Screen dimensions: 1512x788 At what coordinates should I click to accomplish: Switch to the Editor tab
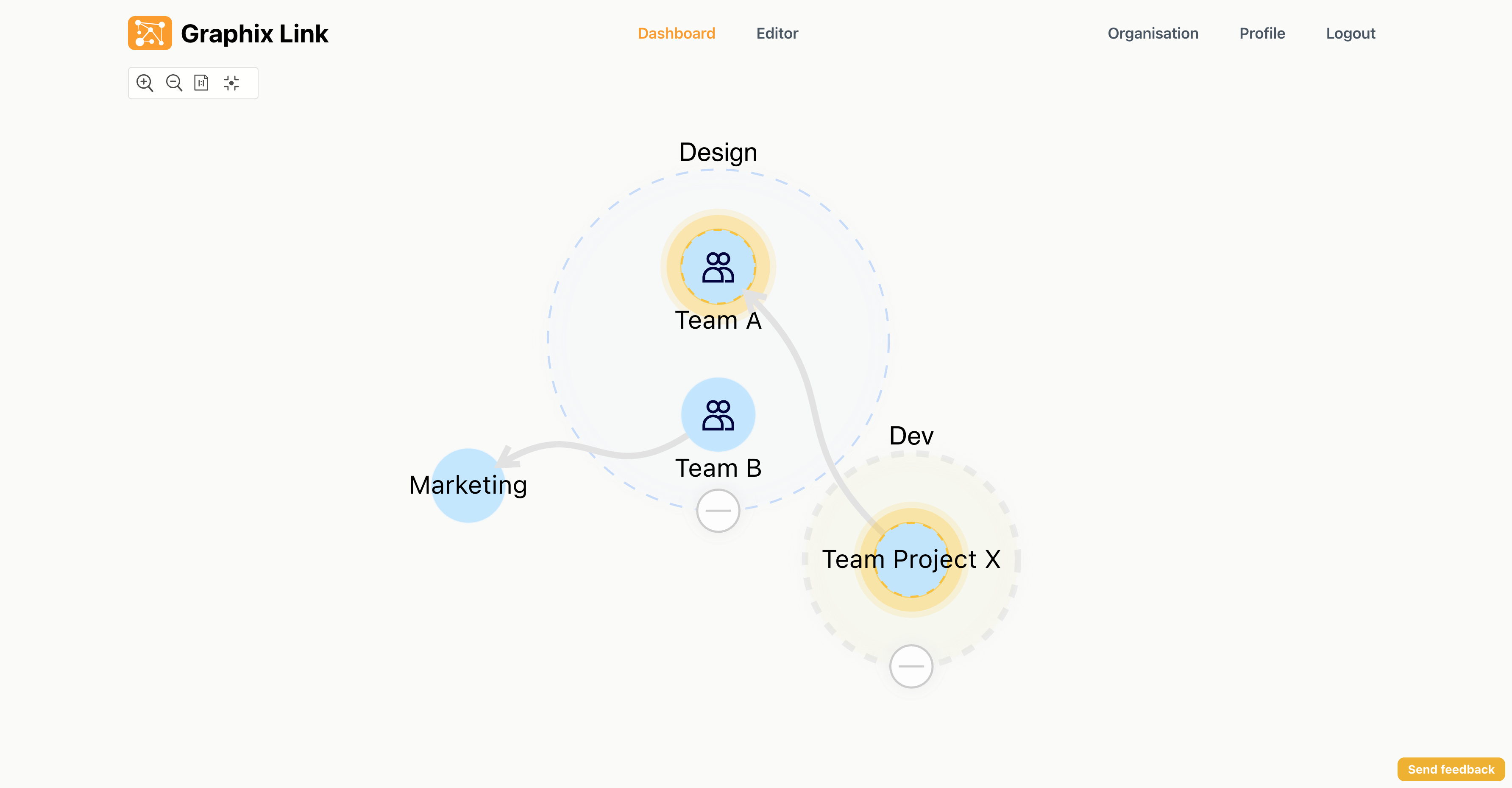point(777,34)
